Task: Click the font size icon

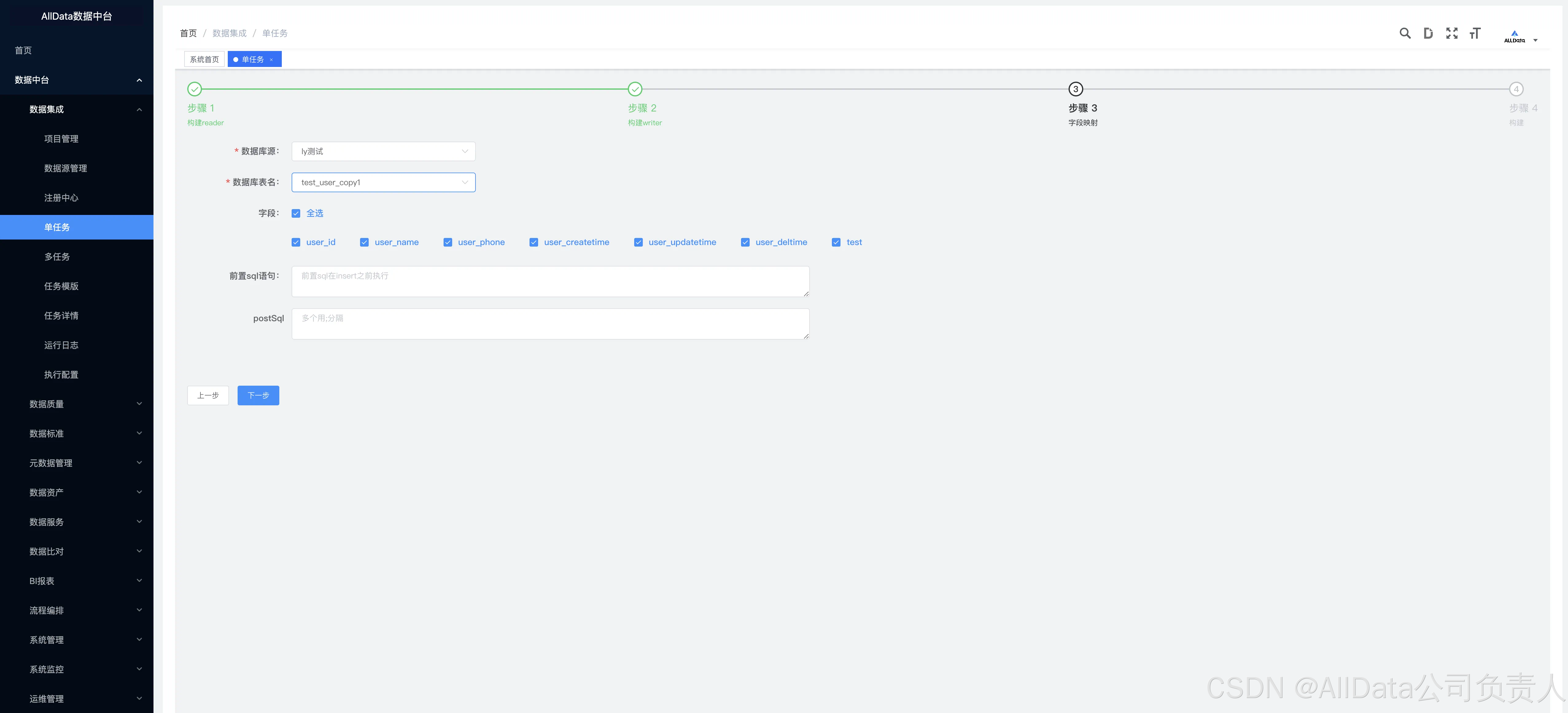Action: (1474, 33)
